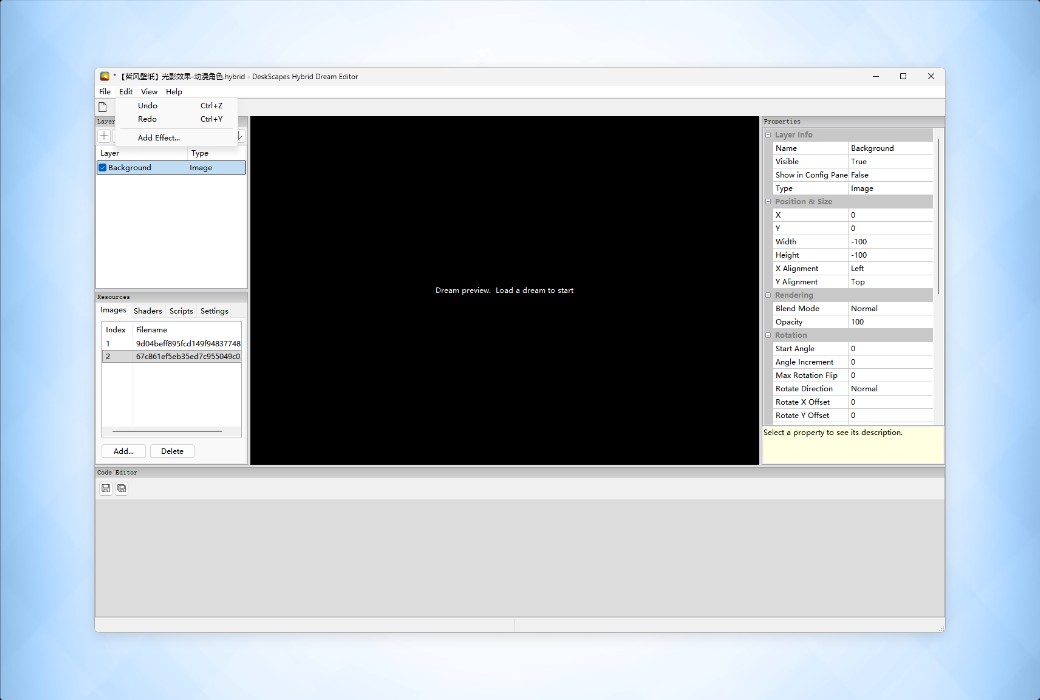The width and height of the screenshot is (1040, 700).
Task: Click the Show in Config Panel label
Action: [811, 175]
